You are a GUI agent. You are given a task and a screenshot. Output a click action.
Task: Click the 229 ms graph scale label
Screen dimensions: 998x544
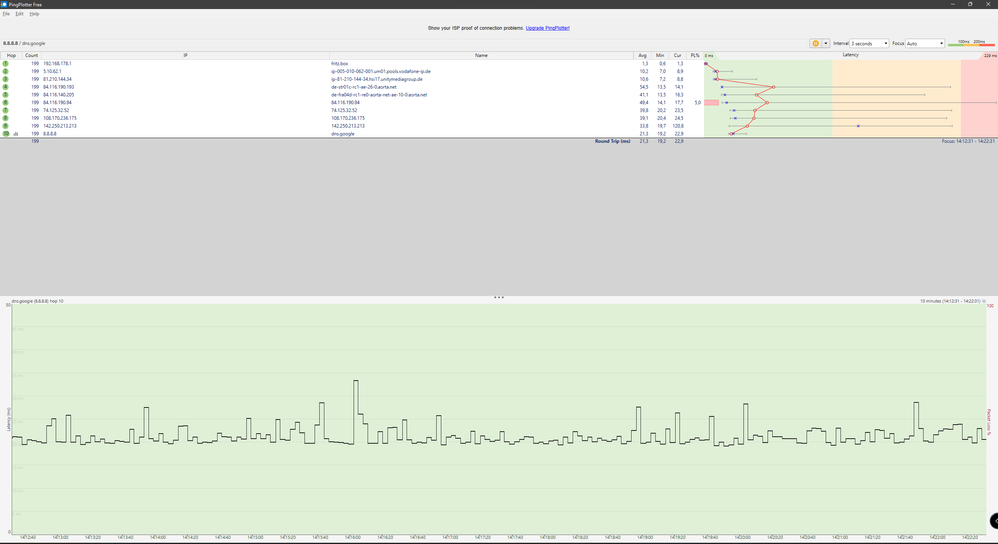tap(990, 56)
